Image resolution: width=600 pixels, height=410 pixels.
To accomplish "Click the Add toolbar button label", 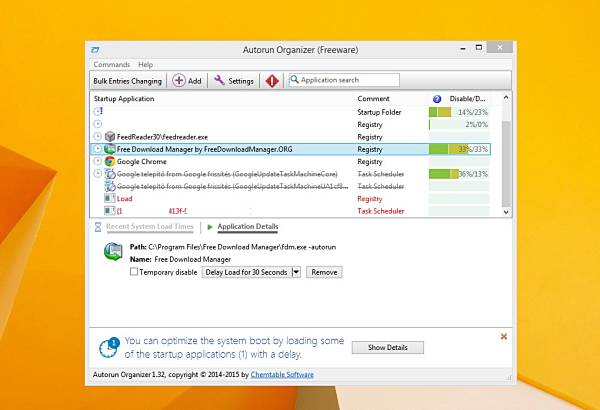I will point(194,81).
